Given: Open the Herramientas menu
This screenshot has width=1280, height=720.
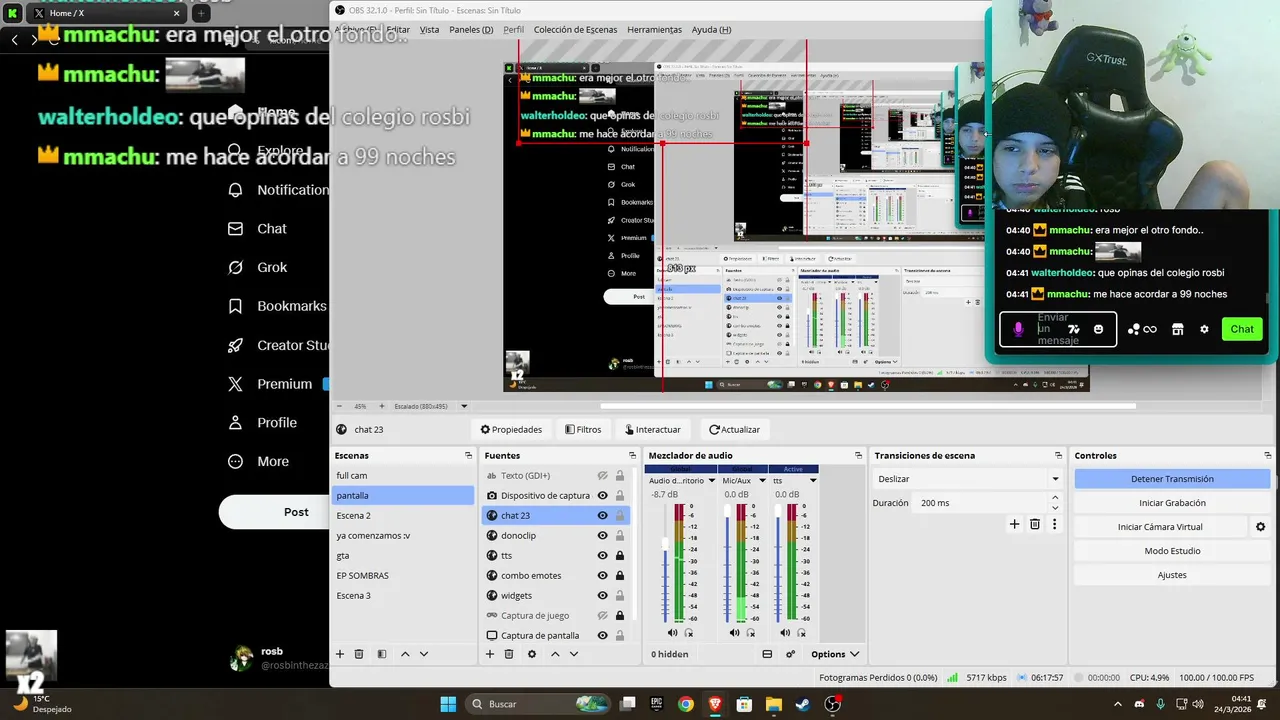Looking at the screenshot, I should 654,30.
